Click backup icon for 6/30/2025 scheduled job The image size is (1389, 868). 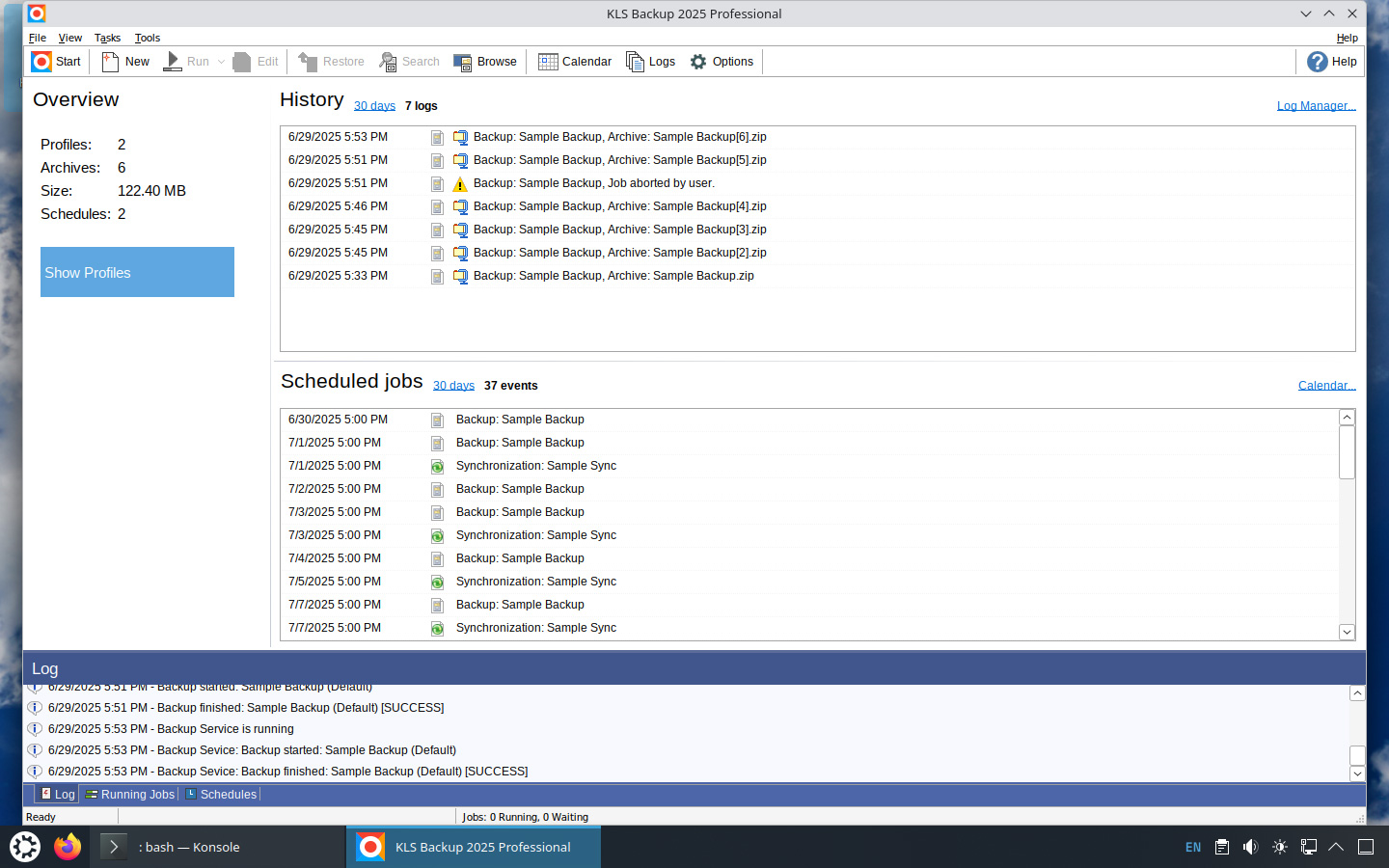[x=437, y=420]
